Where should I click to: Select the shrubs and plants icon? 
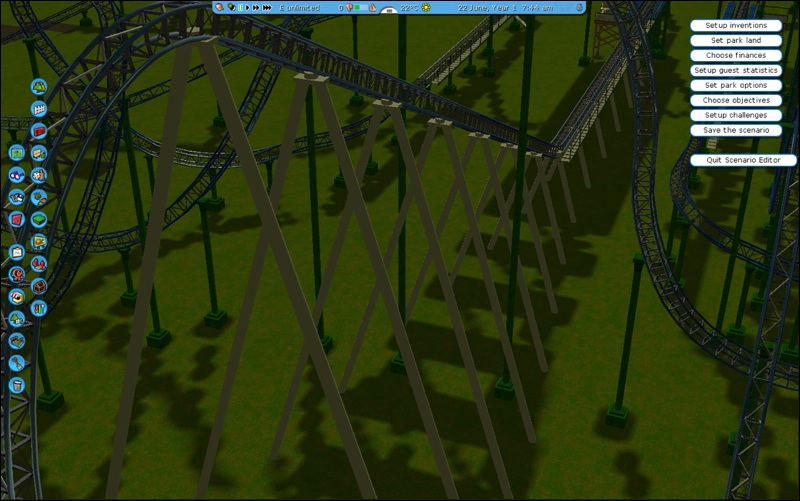click(39, 197)
